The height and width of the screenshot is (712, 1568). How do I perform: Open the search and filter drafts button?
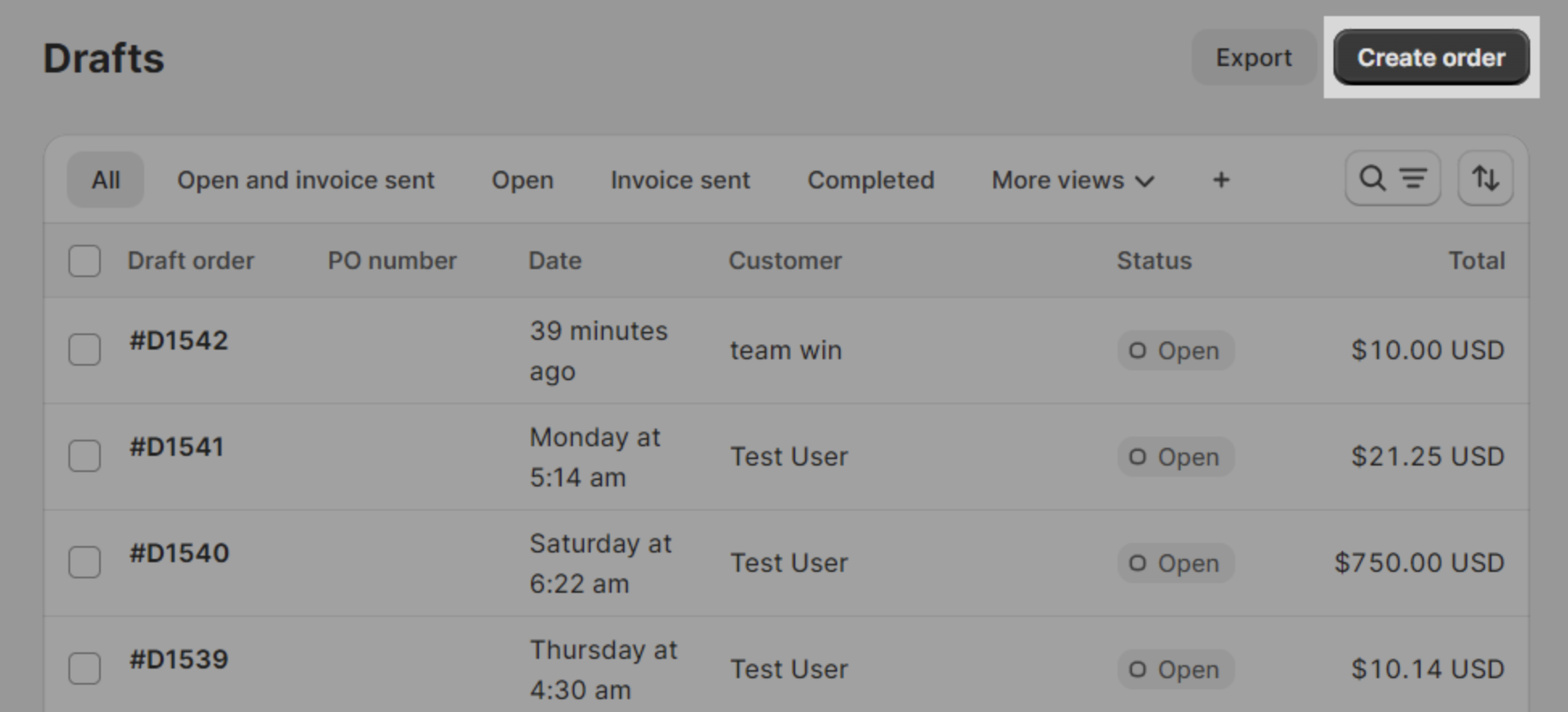point(1392,178)
